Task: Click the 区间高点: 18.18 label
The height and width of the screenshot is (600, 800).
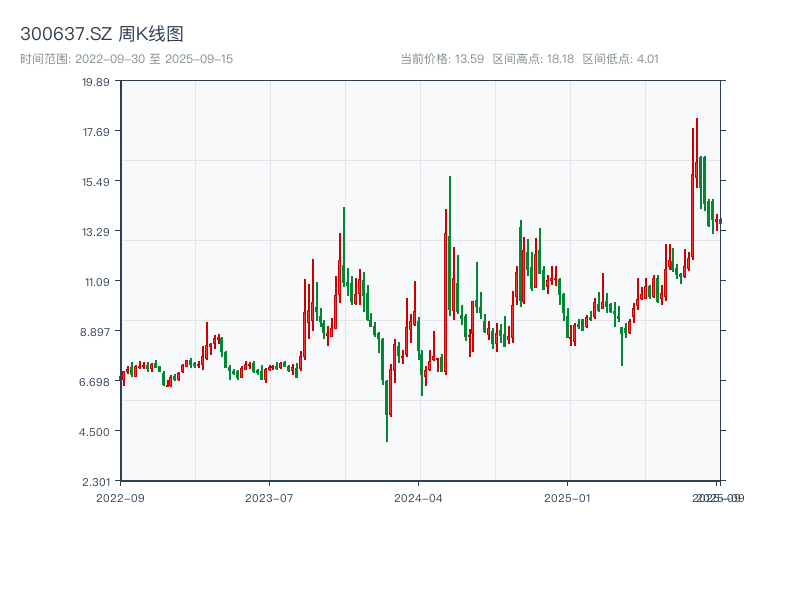Action: [533, 59]
